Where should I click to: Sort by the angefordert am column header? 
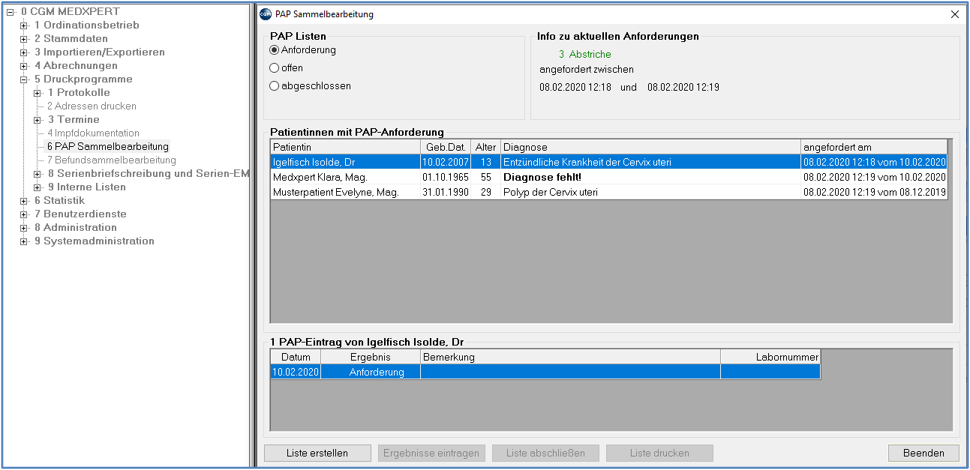point(874,147)
